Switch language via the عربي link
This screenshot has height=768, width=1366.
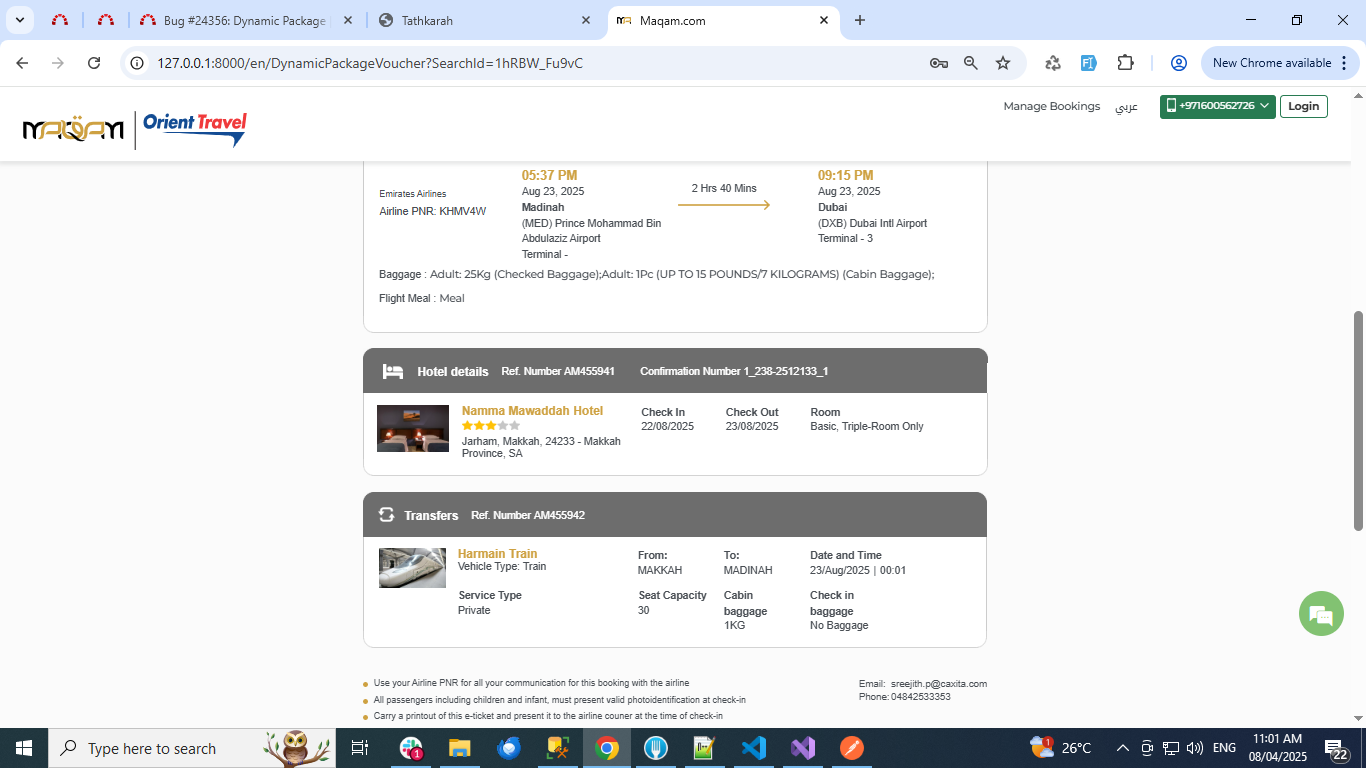1128,106
